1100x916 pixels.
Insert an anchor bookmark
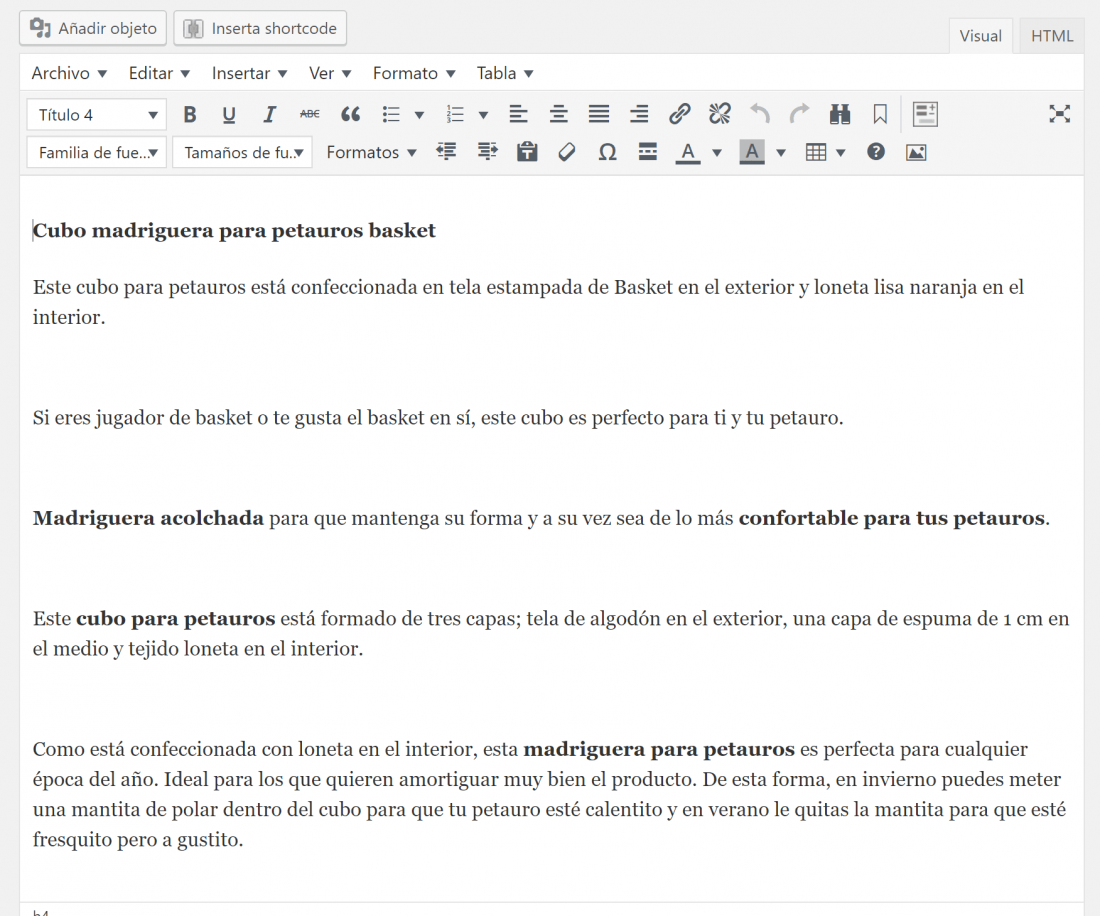(x=880, y=114)
